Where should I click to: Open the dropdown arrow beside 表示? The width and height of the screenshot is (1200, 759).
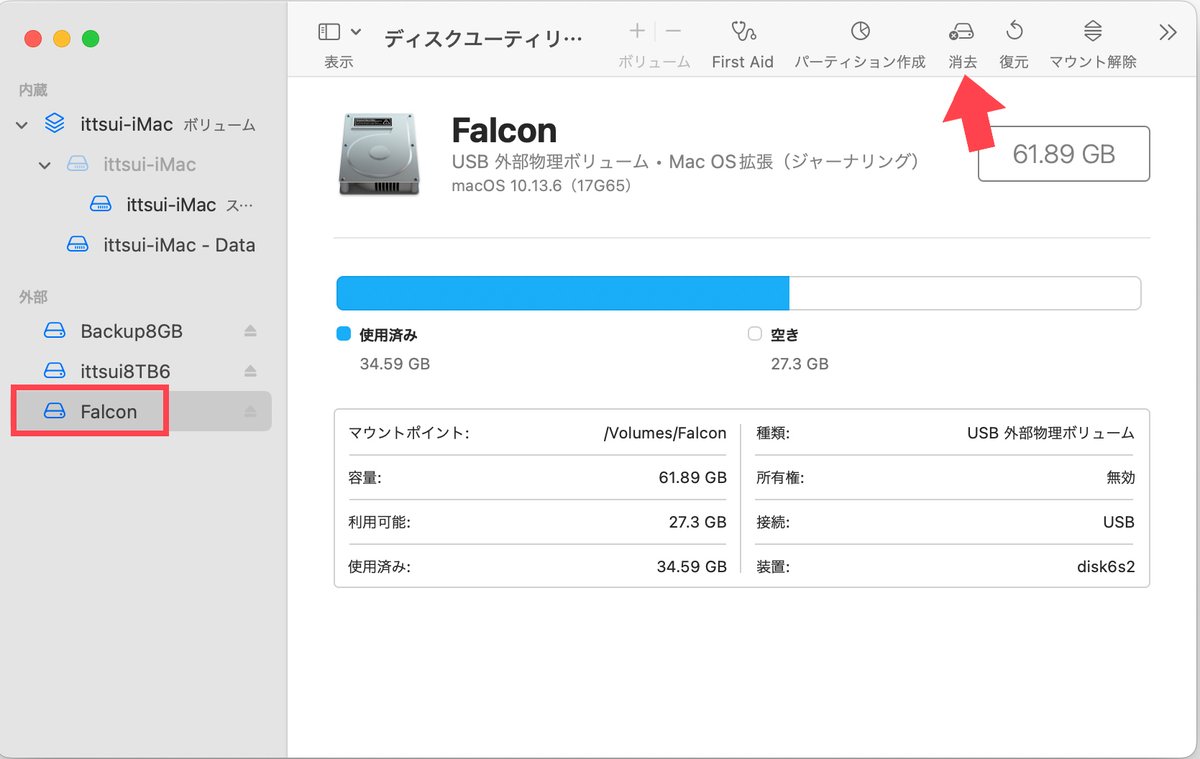click(356, 33)
